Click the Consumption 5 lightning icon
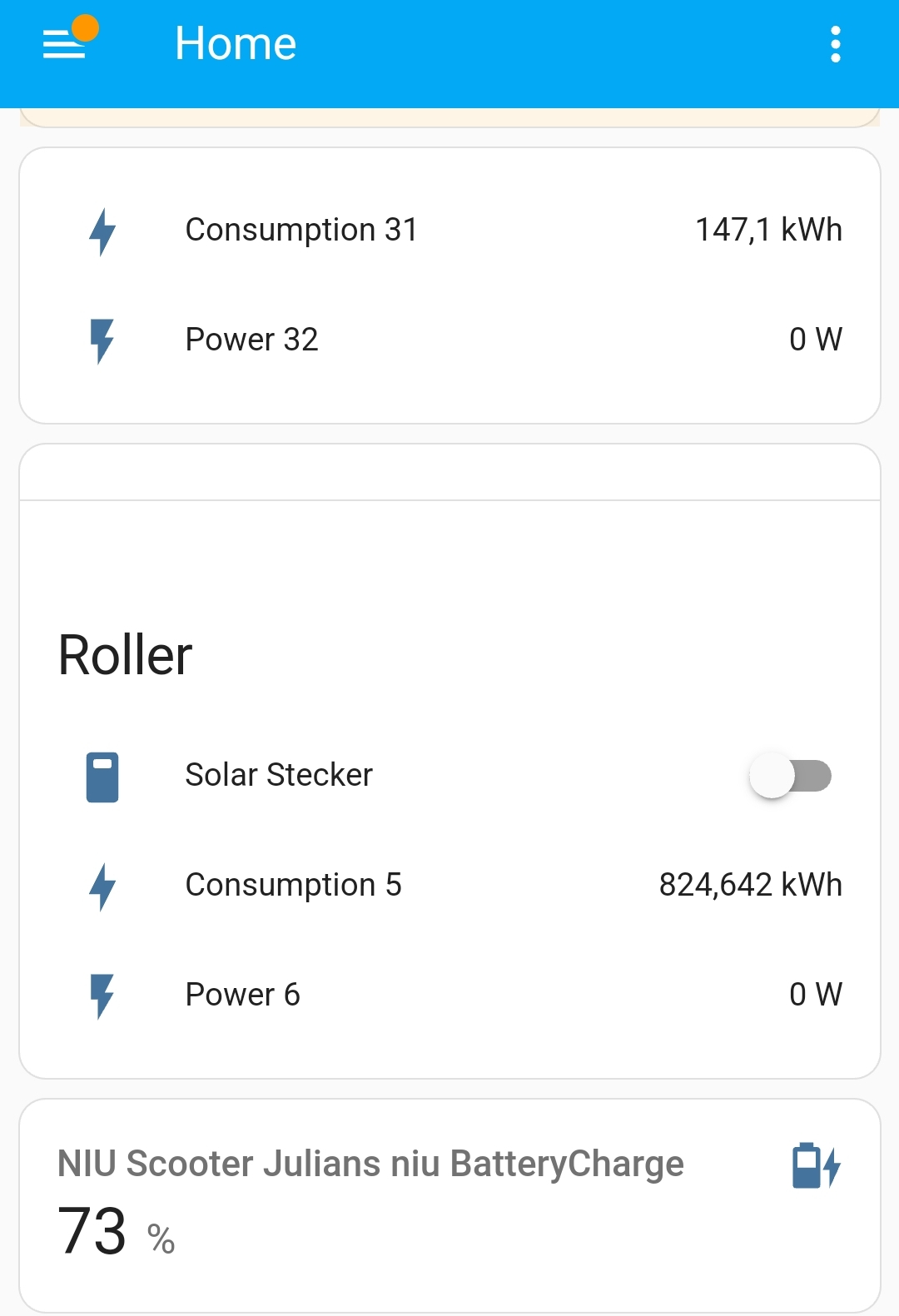899x1316 pixels. point(102,886)
